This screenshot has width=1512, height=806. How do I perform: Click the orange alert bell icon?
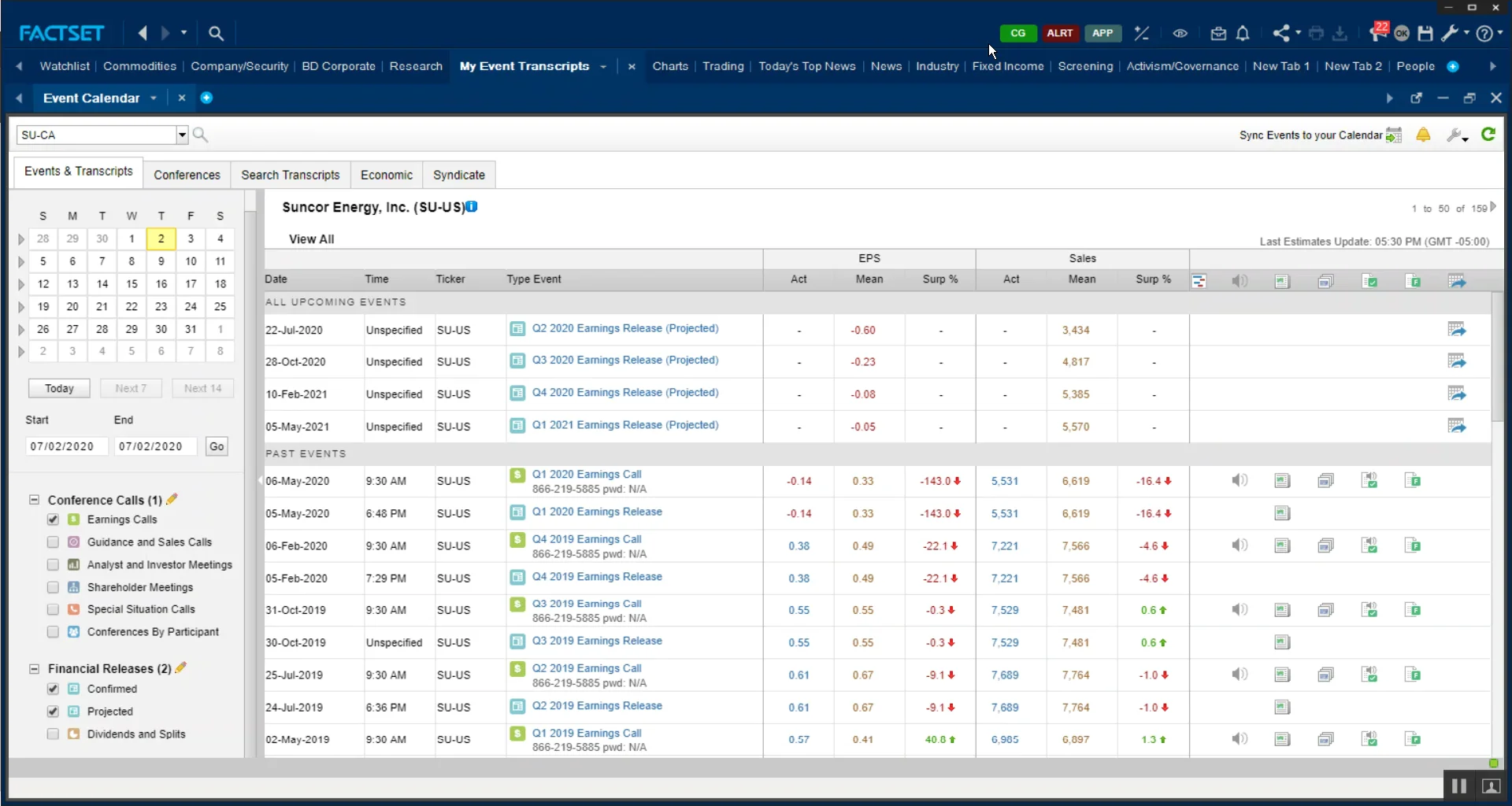[1423, 135]
